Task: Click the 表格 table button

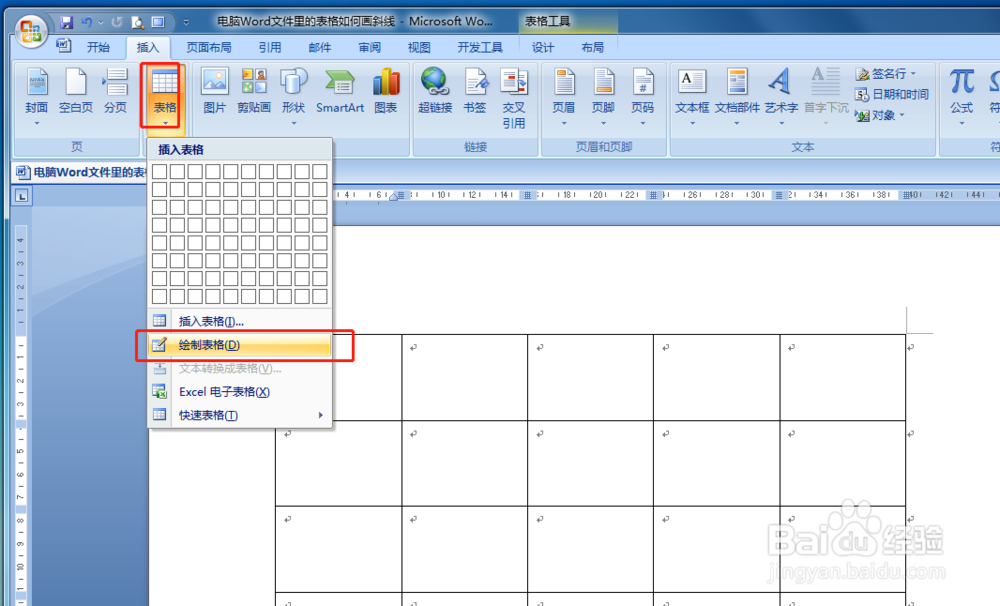Action: pyautogui.click(x=165, y=96)
